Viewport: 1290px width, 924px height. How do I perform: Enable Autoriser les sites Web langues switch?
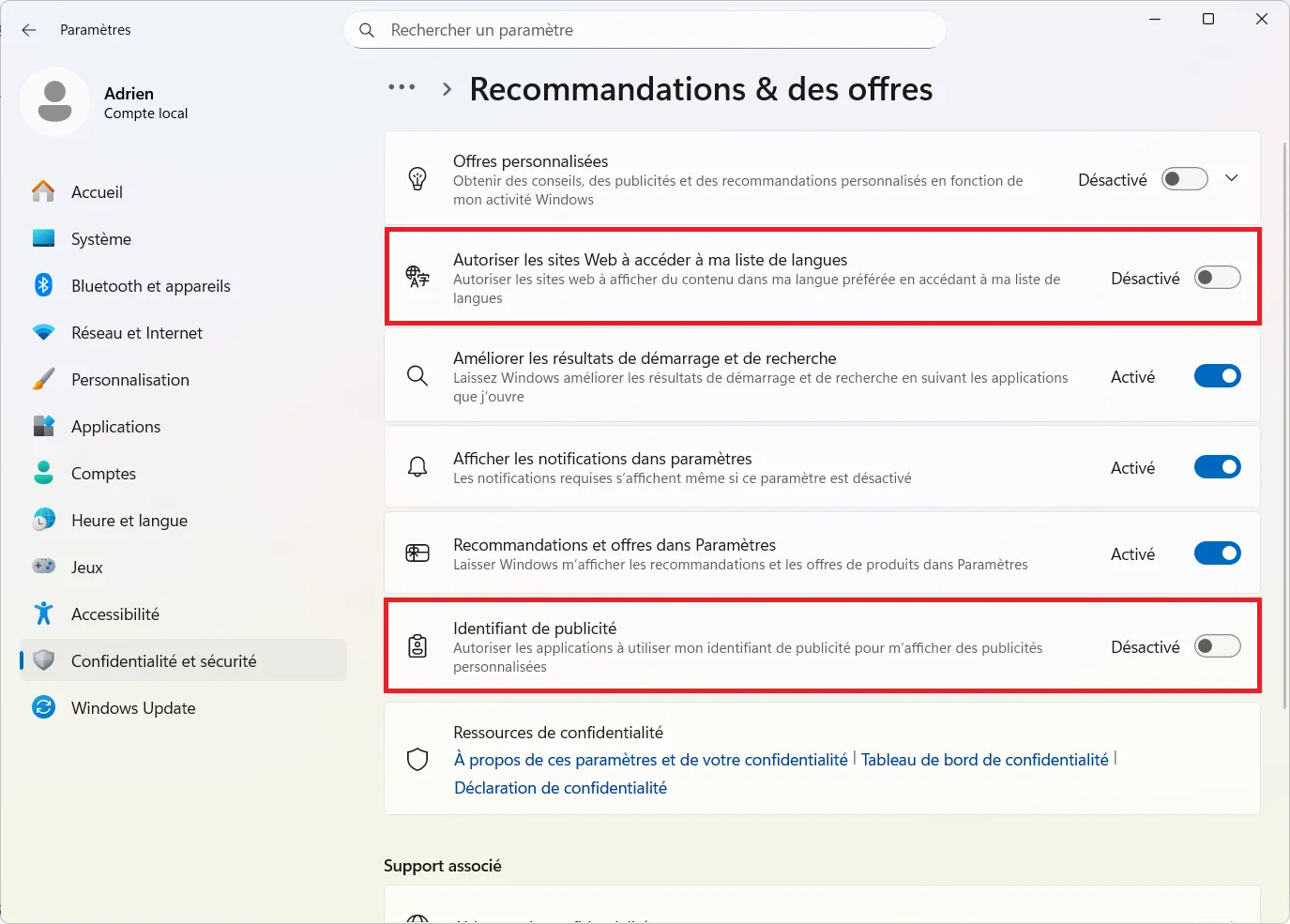click(x=1217, y=278)
